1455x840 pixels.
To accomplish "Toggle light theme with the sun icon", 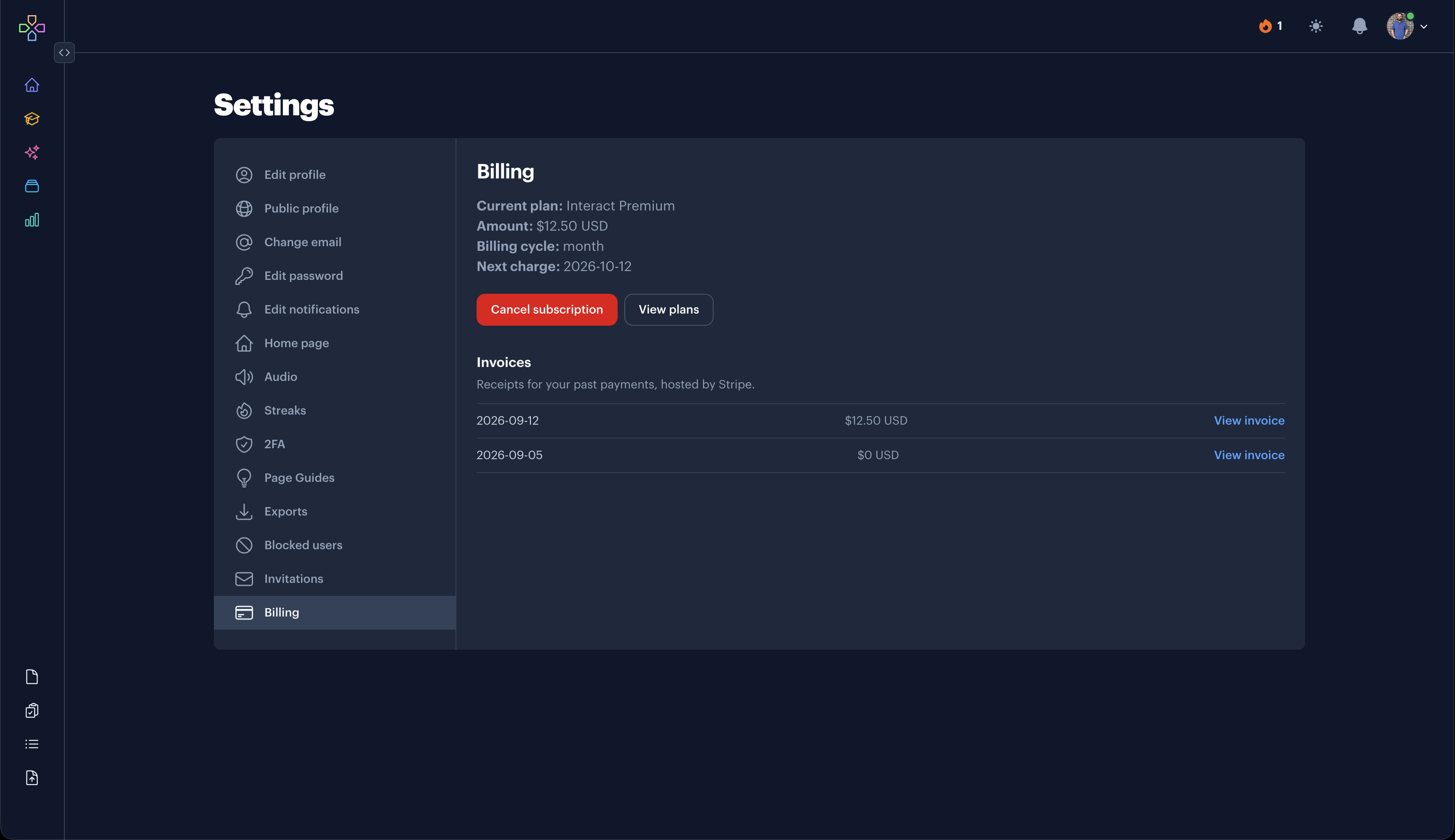I will coord(1316,26).
